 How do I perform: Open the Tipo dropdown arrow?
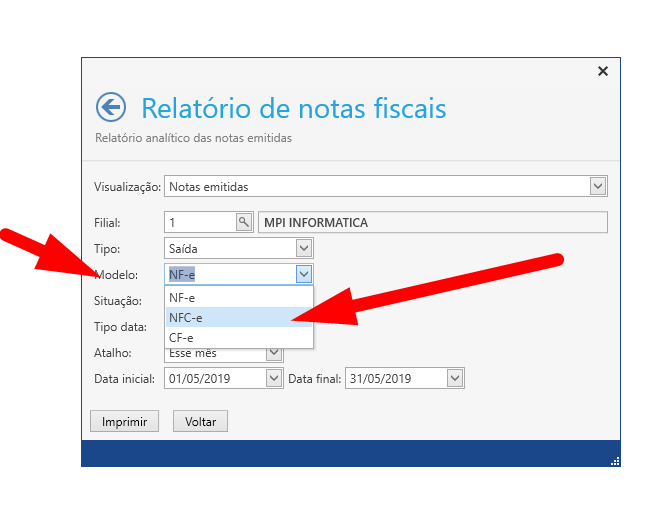[304, 248]
